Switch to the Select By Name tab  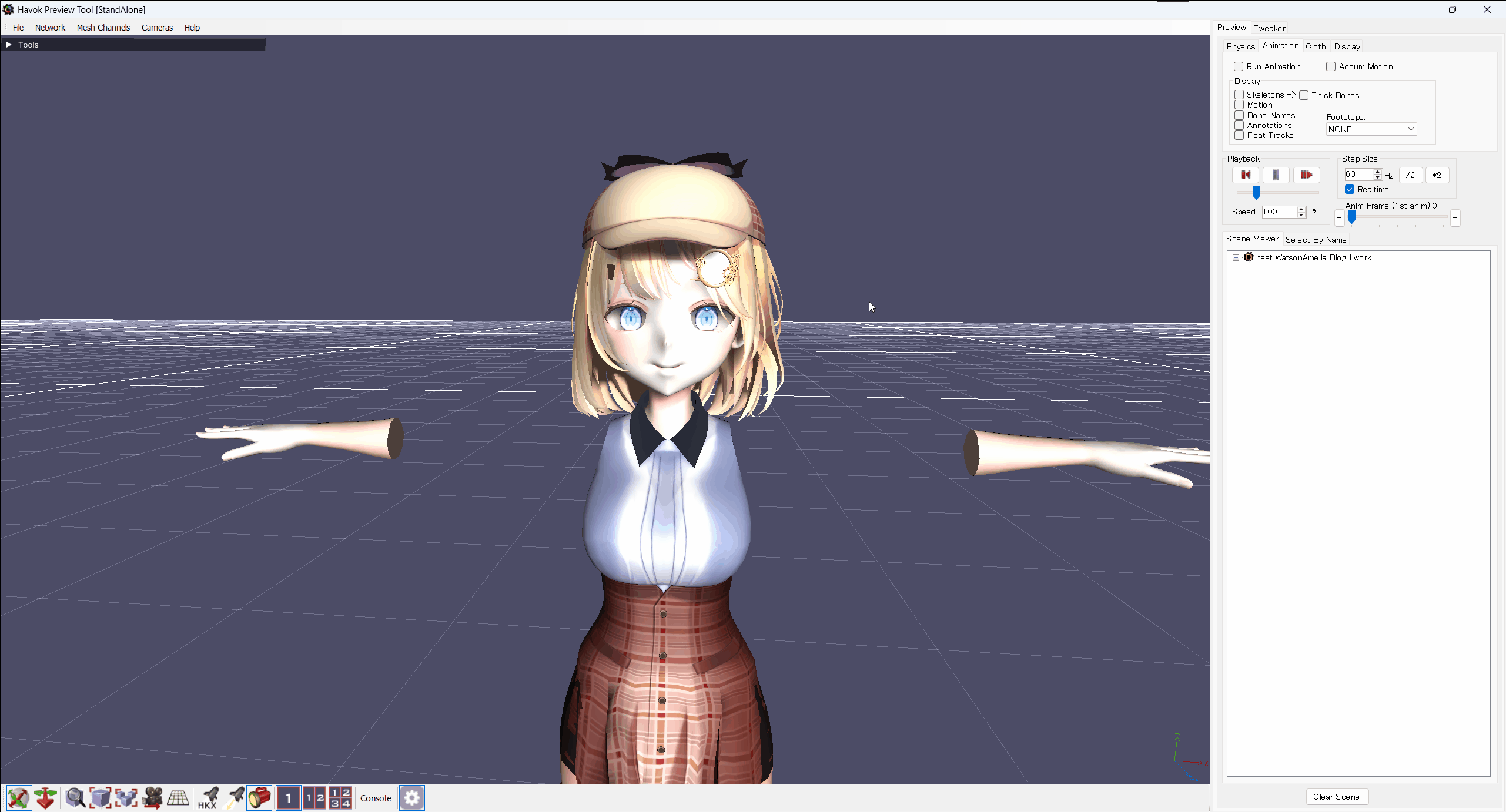tap(1316, 240)
